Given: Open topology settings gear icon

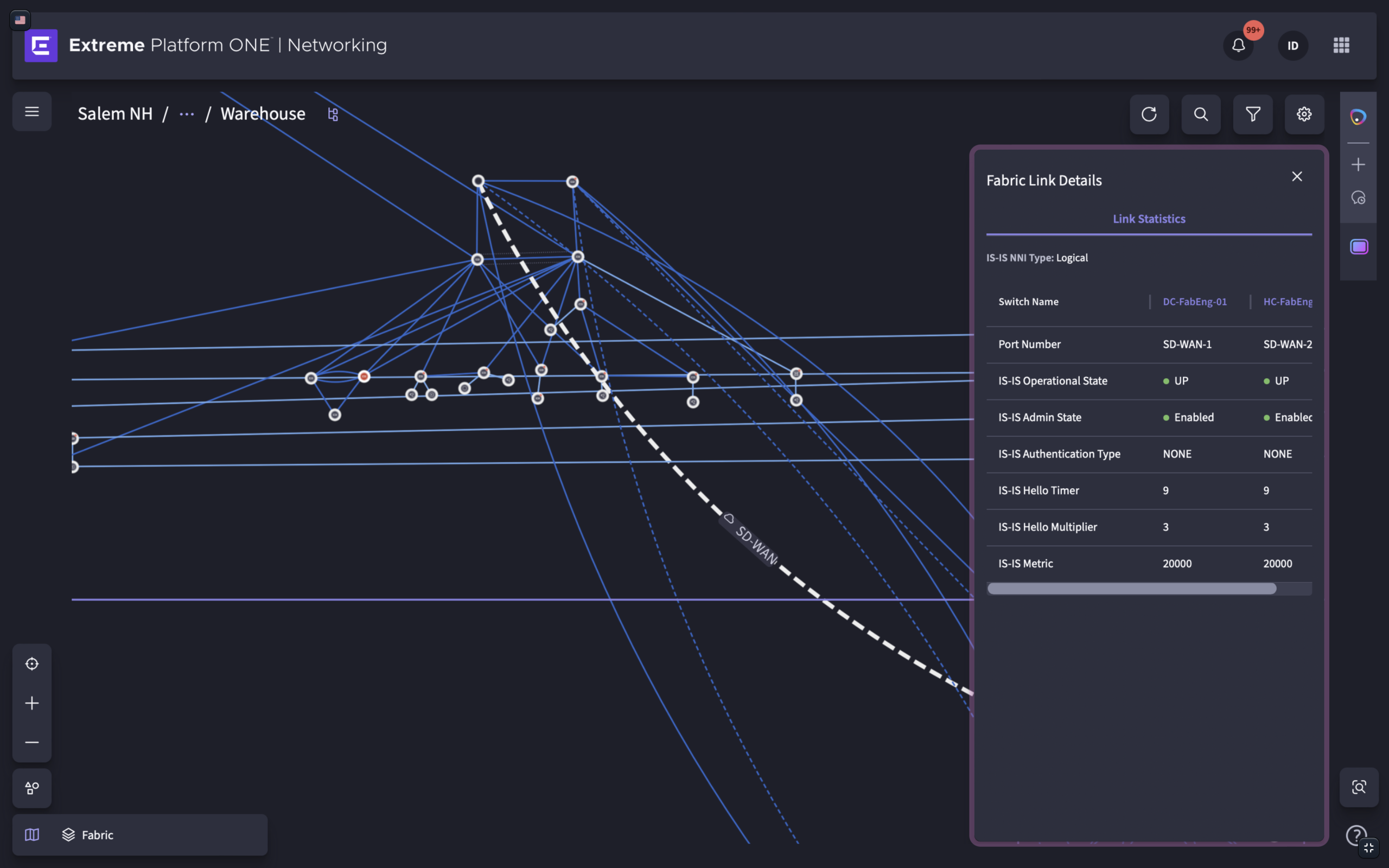Looking at the screenshot, I should tap(1304, 114).
